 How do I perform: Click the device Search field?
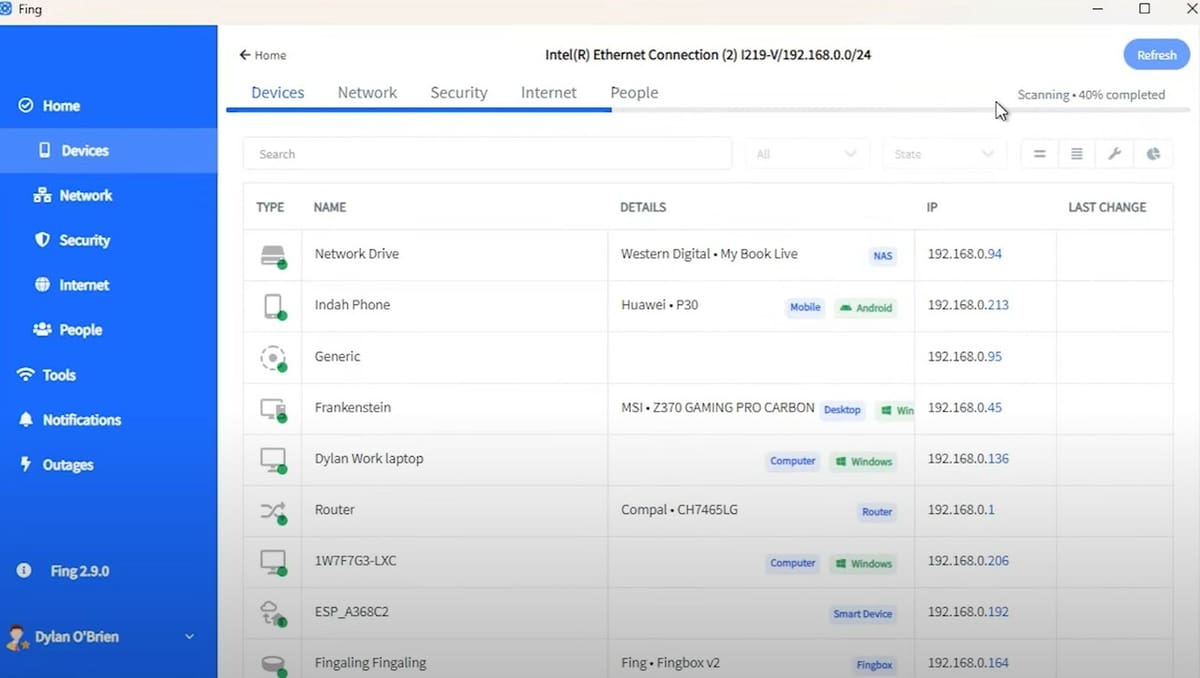pyautogui.click(x=488, y=154)
